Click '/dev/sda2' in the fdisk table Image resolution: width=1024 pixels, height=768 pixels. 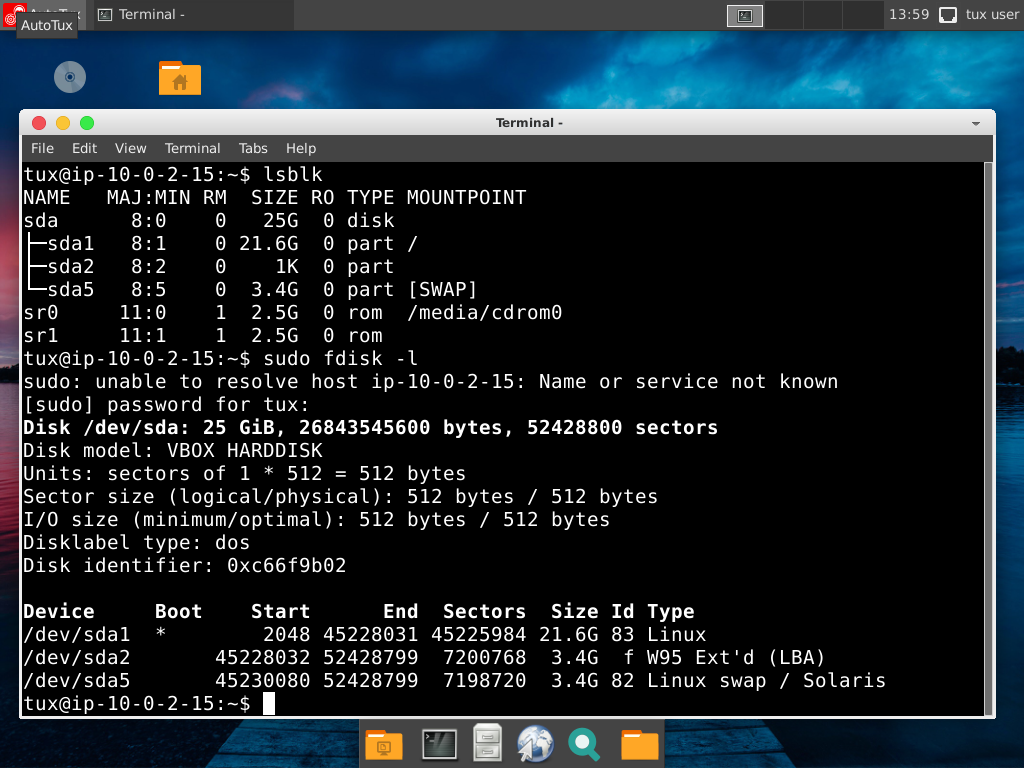coord(76,658)
